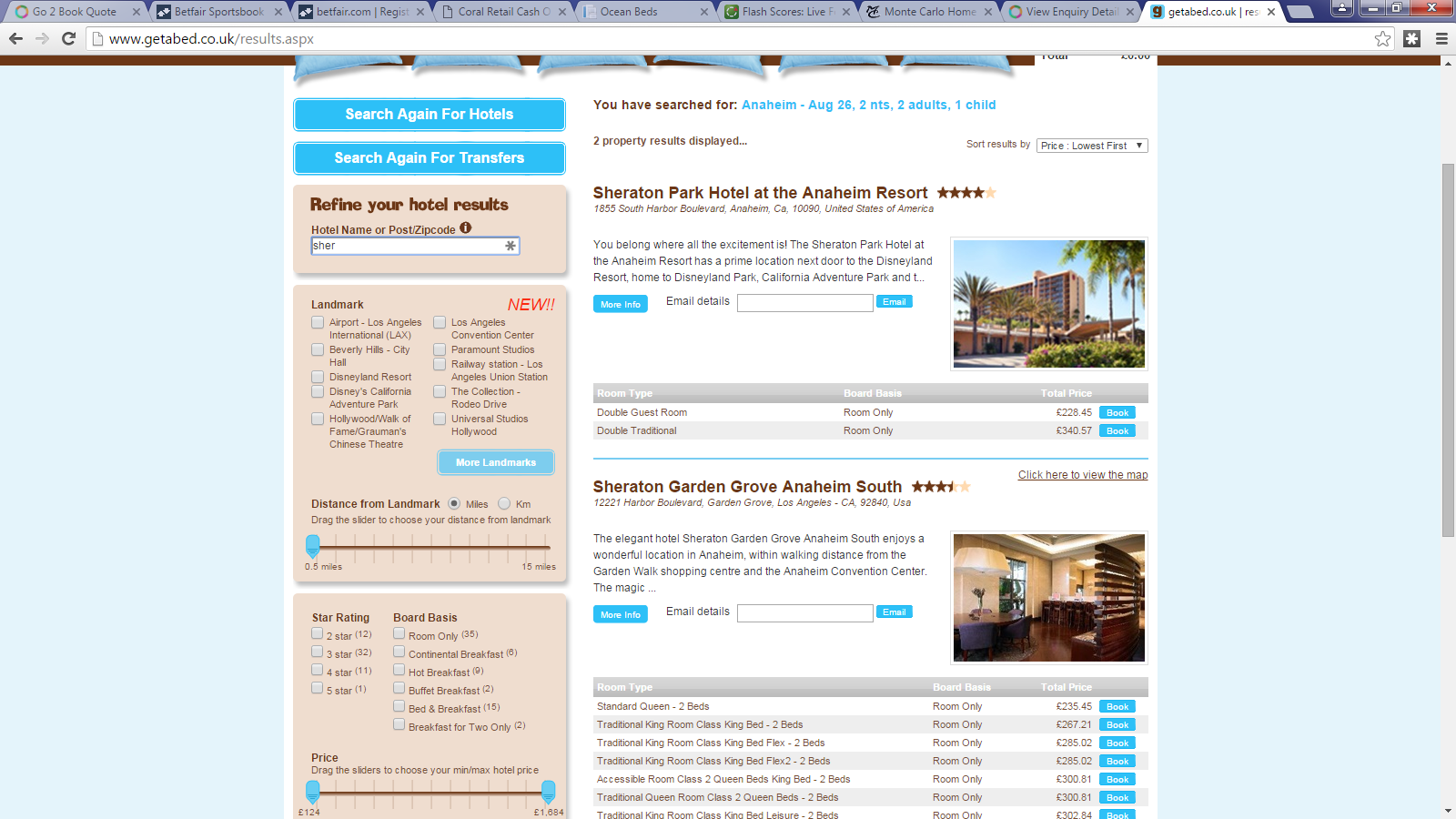Click Search Again For Hotels button
This screenshot has width=1456, height=819.
coord(430,115)
